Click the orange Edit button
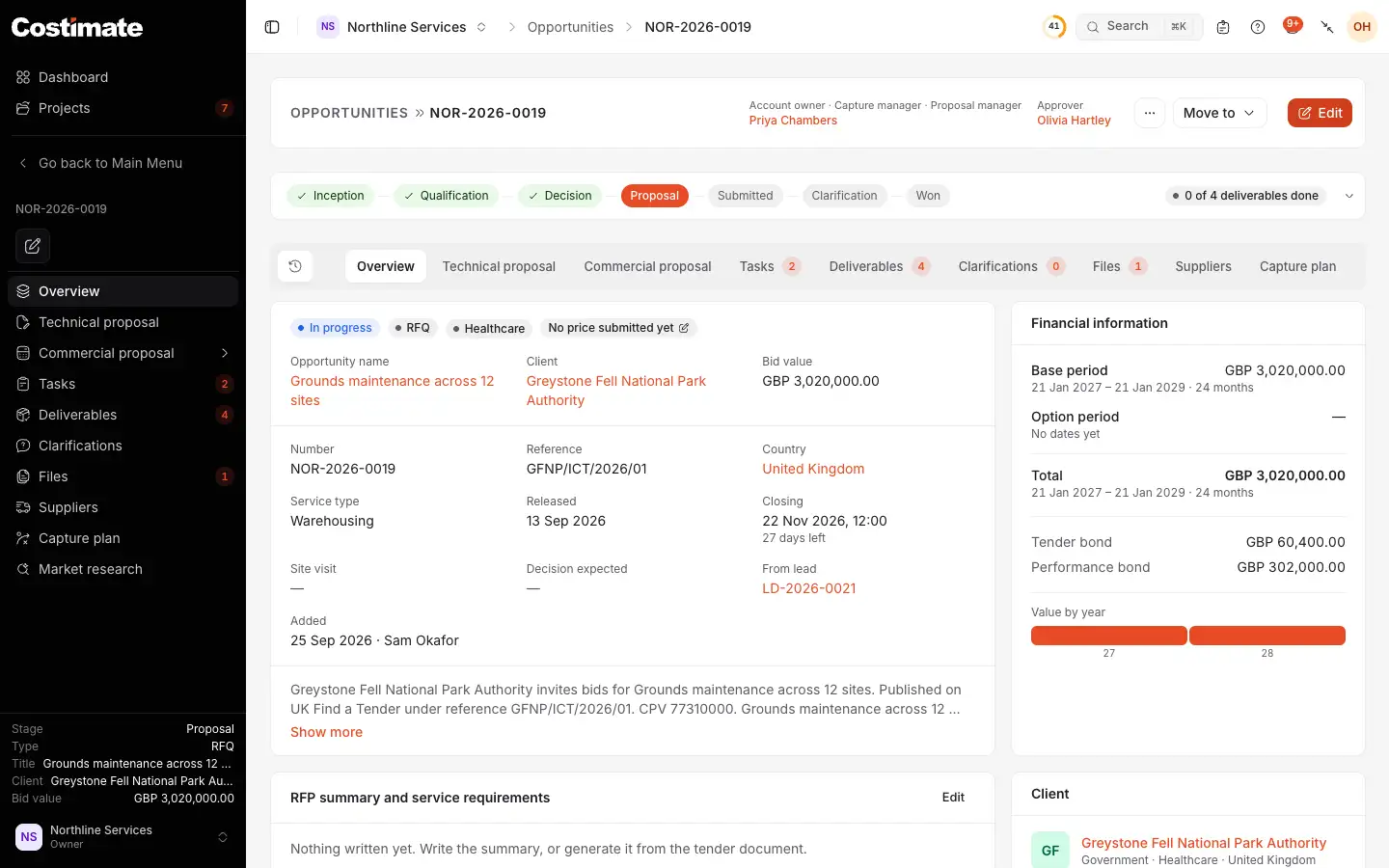Image resolution: width=1389 pixels, height=868 pixels. 1320,113
